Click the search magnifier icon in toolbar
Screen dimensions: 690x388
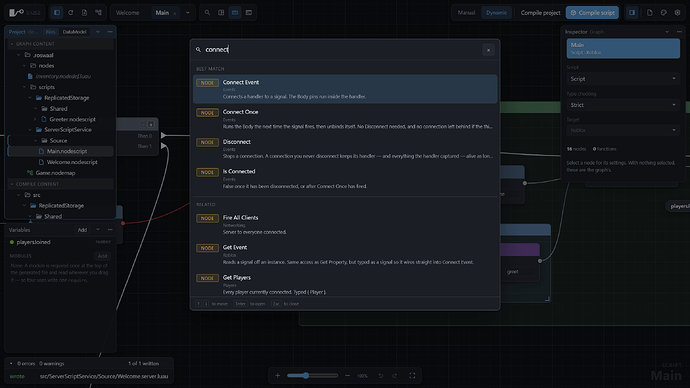(x=207, y=13)
